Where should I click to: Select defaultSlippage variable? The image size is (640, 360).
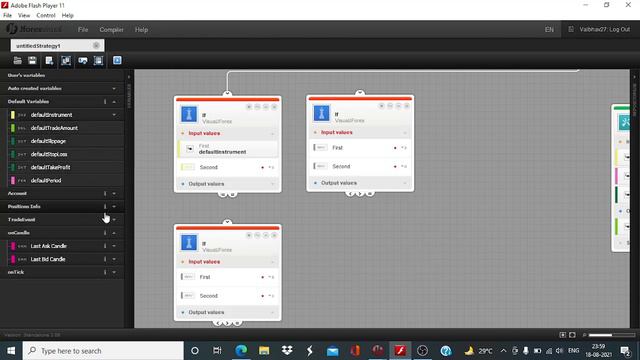[x=48, y=141]
